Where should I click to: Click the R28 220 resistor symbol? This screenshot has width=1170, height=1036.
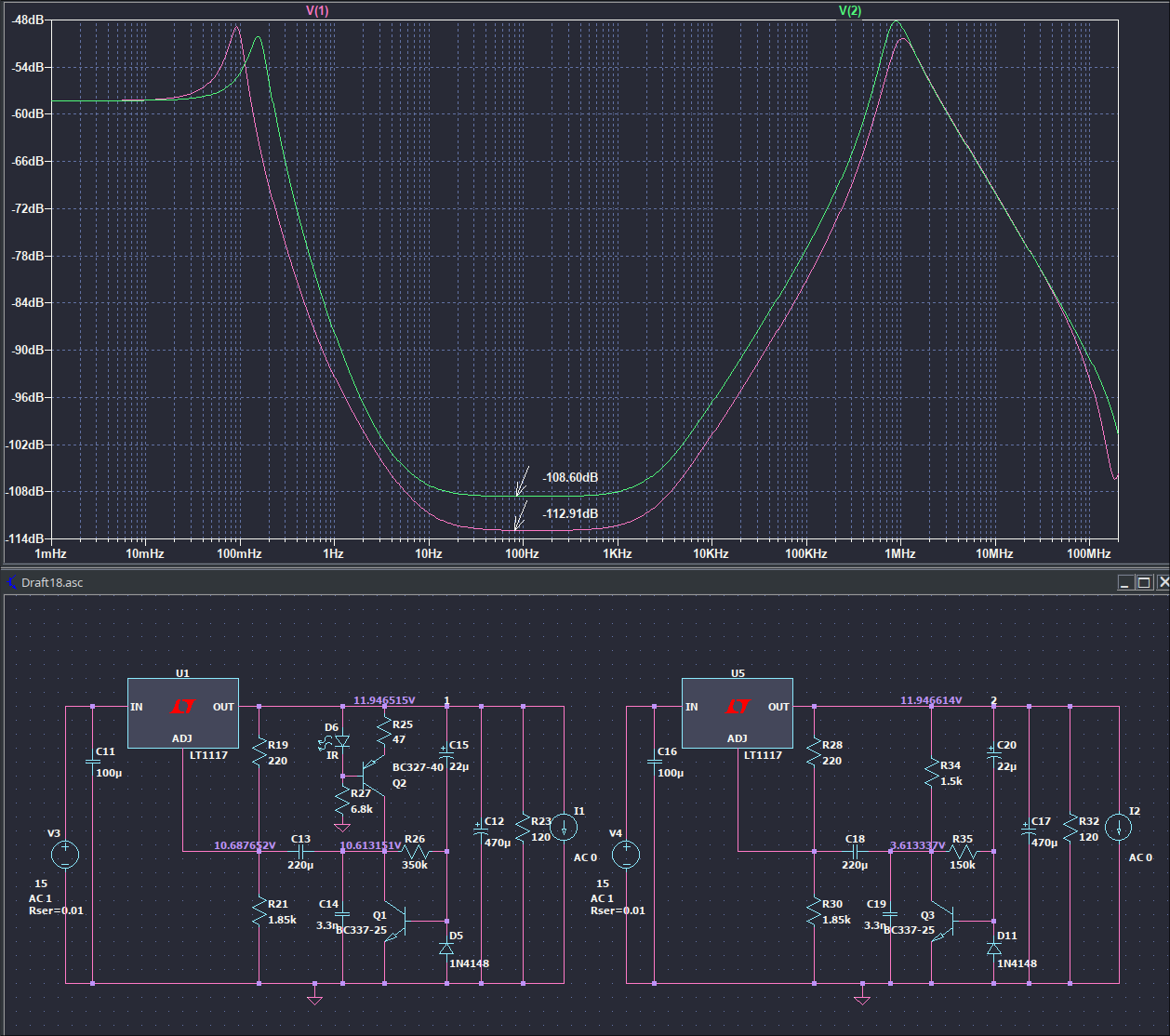click(814, 751)
